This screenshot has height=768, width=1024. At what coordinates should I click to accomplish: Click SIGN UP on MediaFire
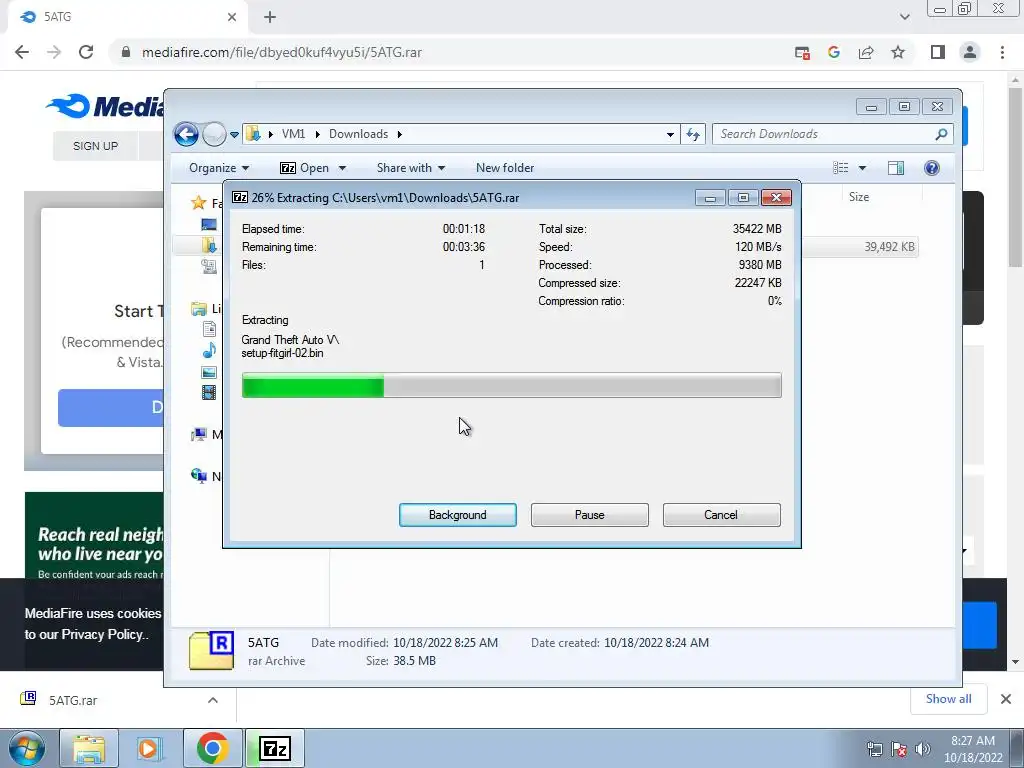click(x=95, y=146)
